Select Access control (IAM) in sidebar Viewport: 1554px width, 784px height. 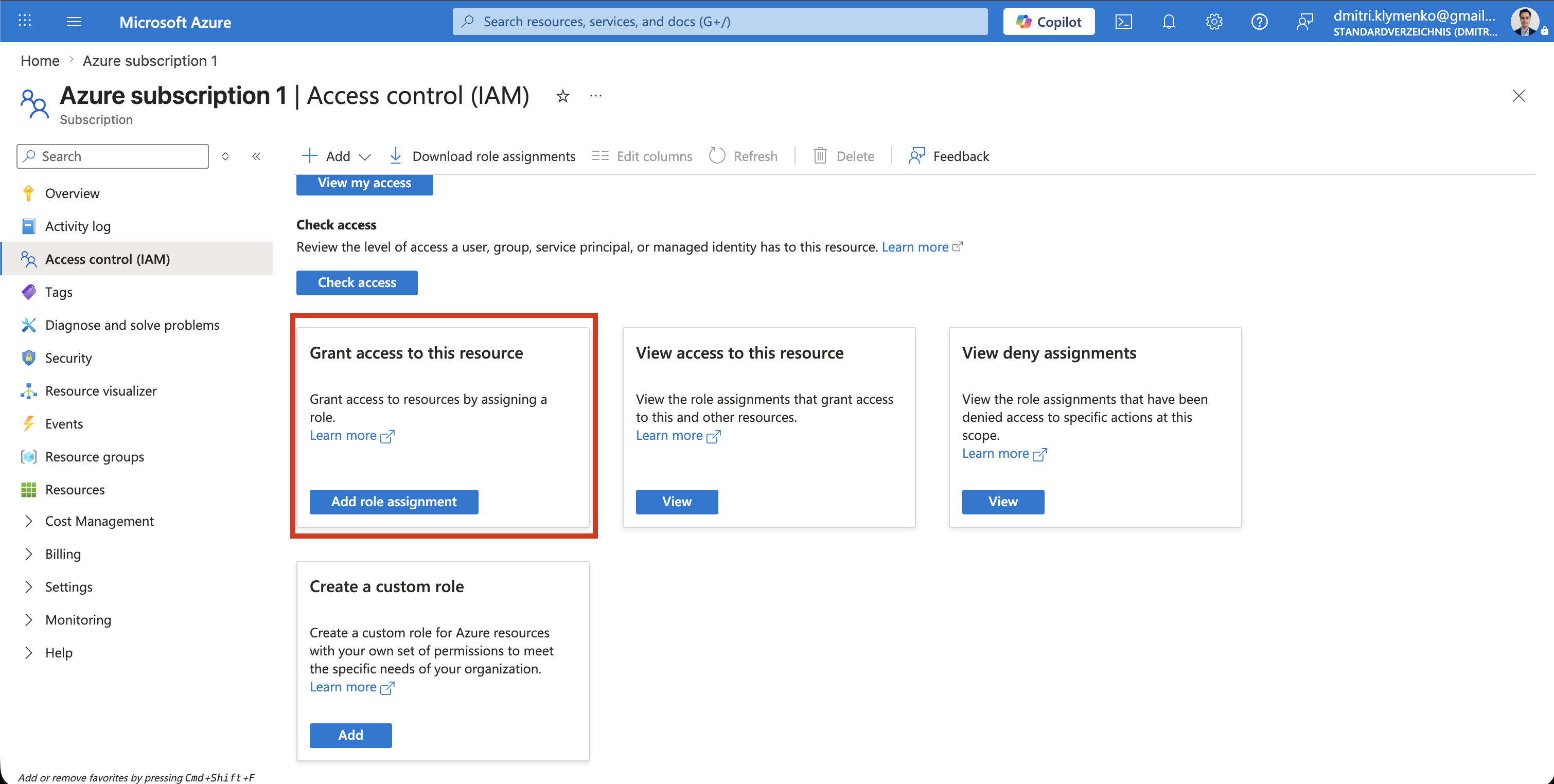click(137, 259)
